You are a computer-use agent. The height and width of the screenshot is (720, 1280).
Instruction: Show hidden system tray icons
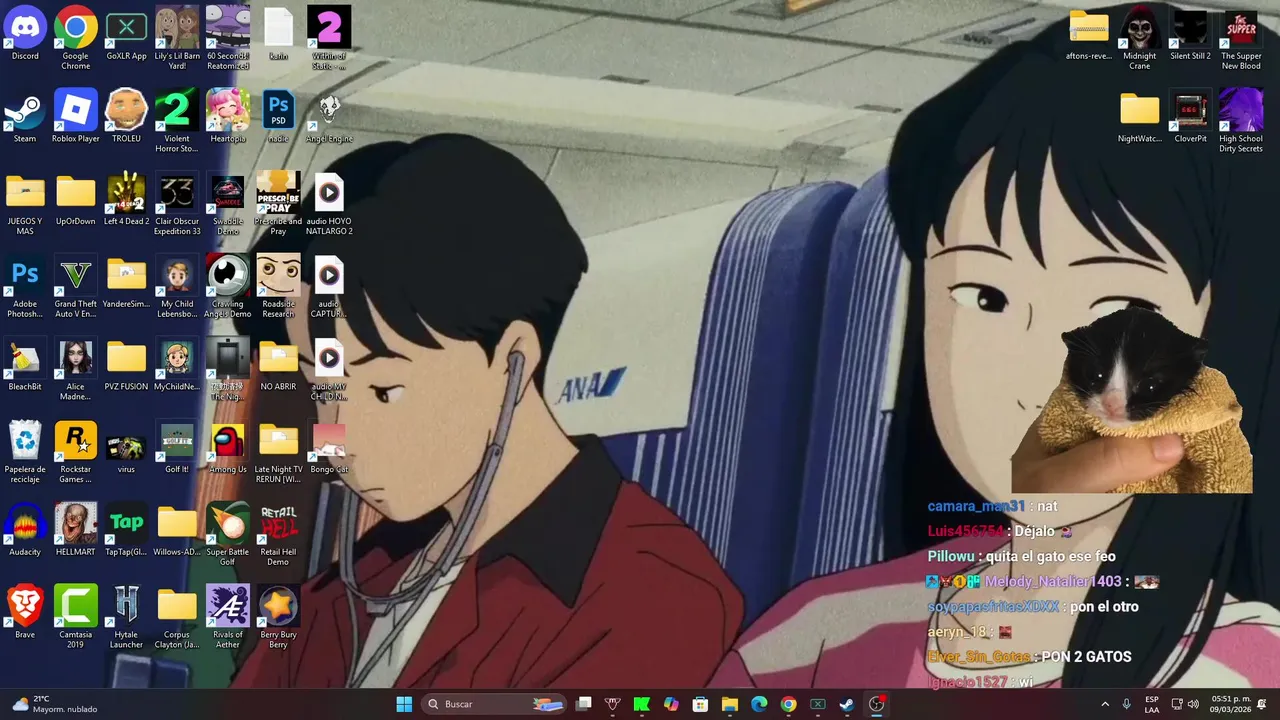click(1105, 704)
